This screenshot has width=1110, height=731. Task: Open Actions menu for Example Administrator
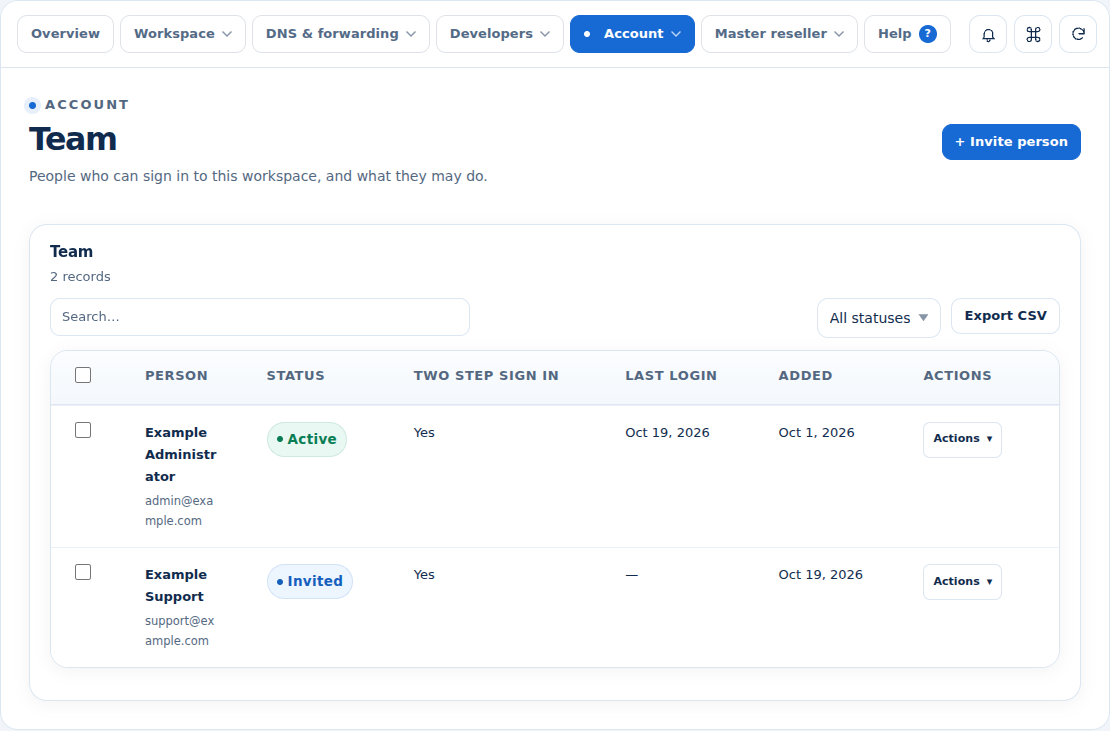point(962,439)
